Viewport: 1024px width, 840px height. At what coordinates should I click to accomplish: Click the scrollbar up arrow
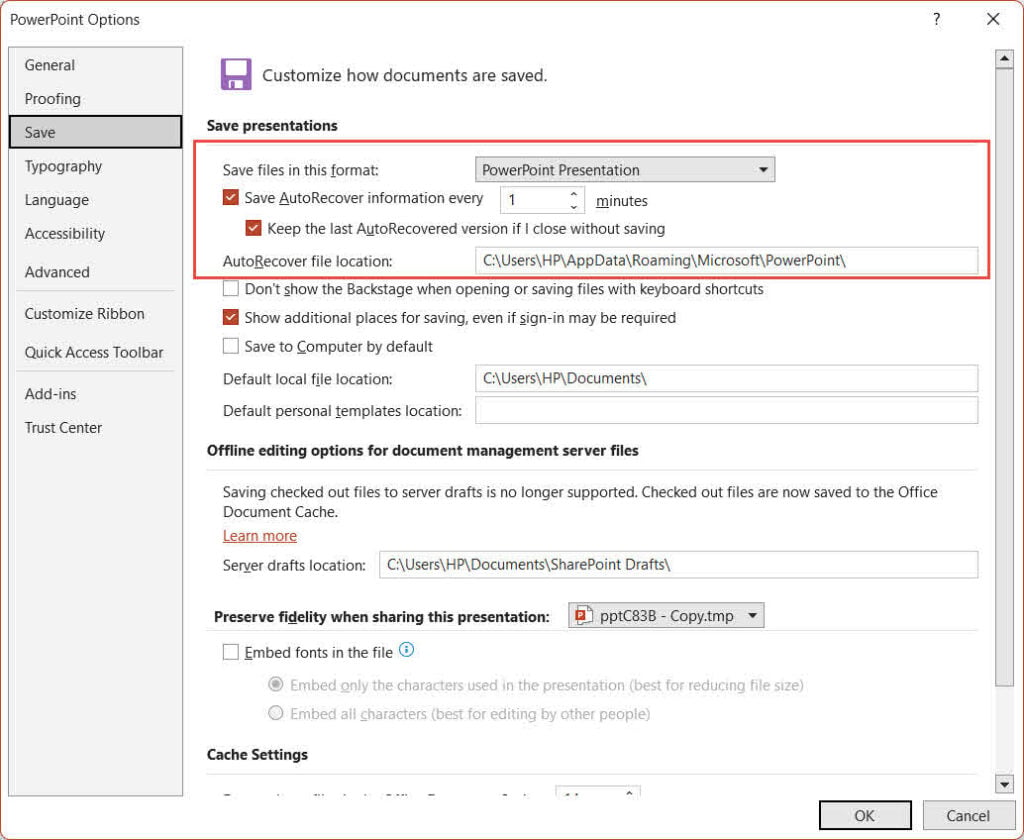coord(1004,59)
